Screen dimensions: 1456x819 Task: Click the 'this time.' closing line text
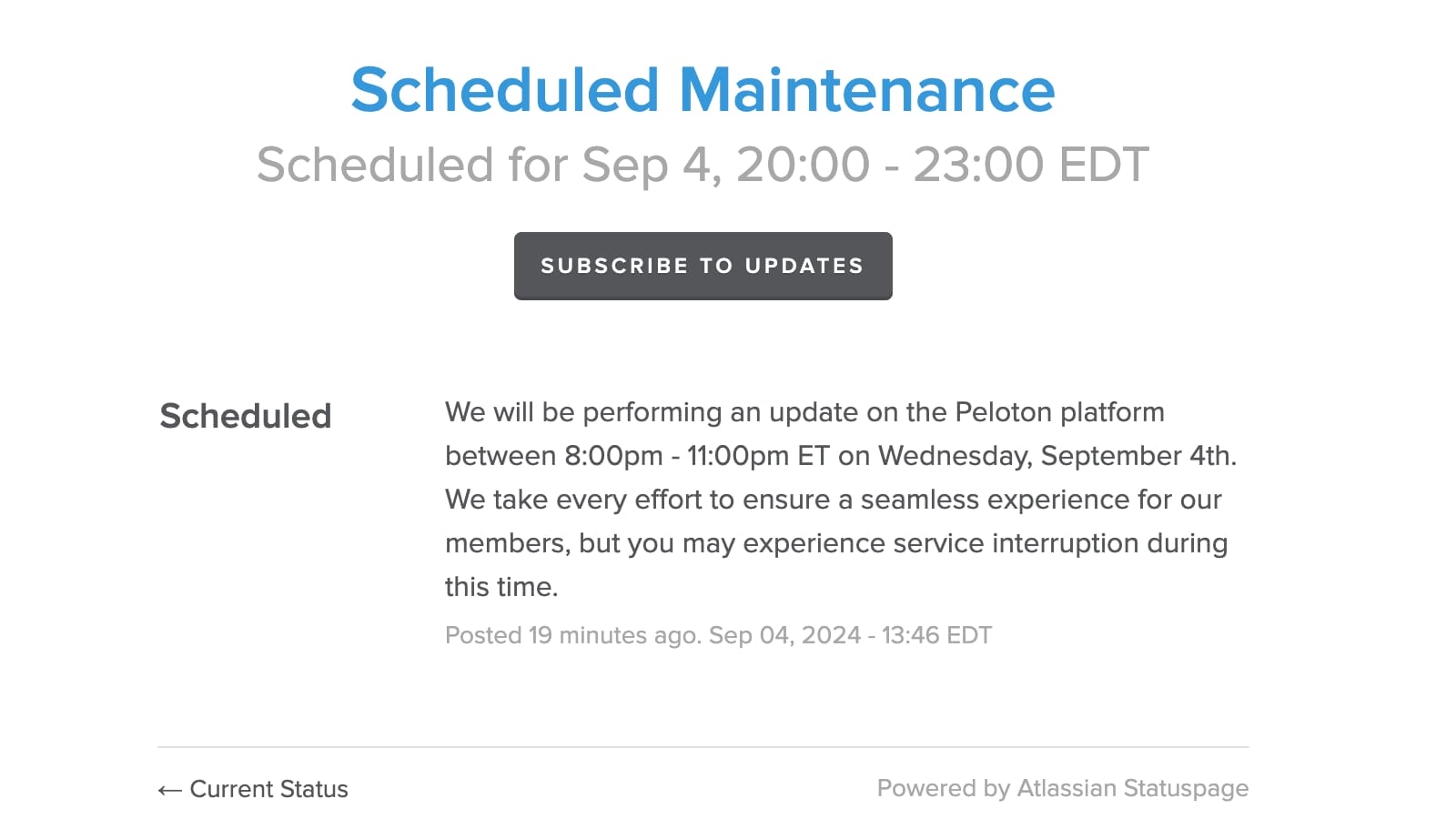(501, 587)
